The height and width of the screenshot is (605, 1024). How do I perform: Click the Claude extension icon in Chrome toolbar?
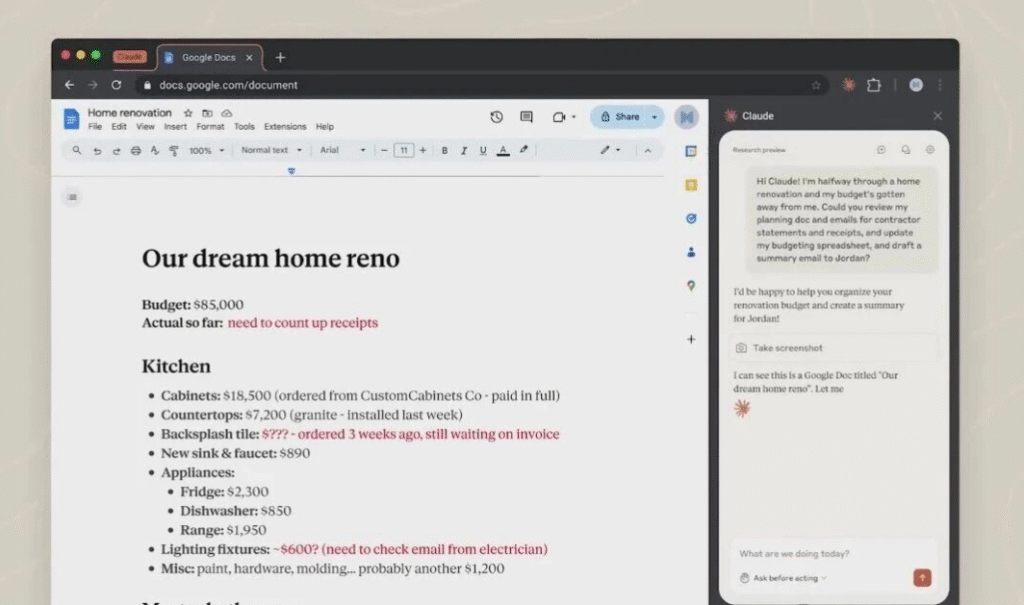click(848, 85)
